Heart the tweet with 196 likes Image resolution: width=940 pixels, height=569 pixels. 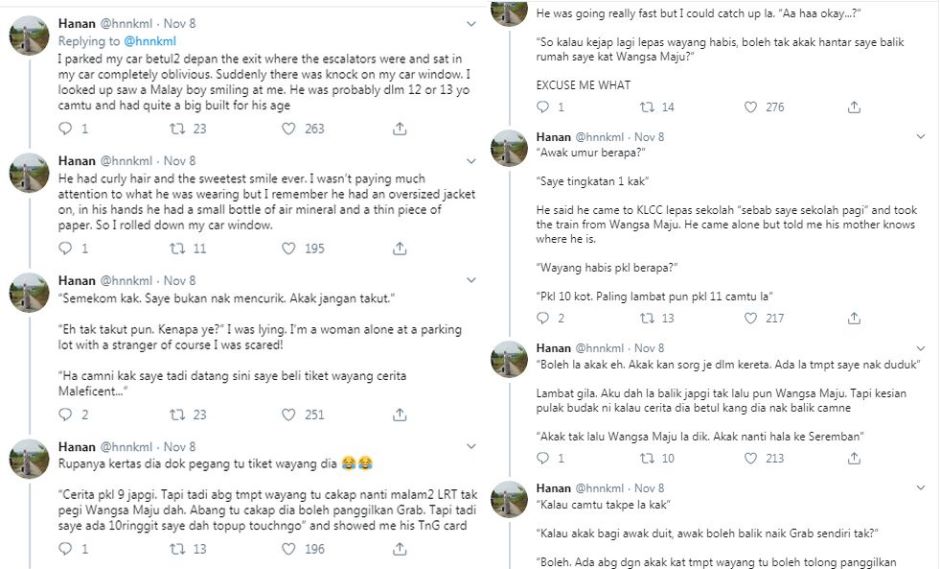click(289, 549)
